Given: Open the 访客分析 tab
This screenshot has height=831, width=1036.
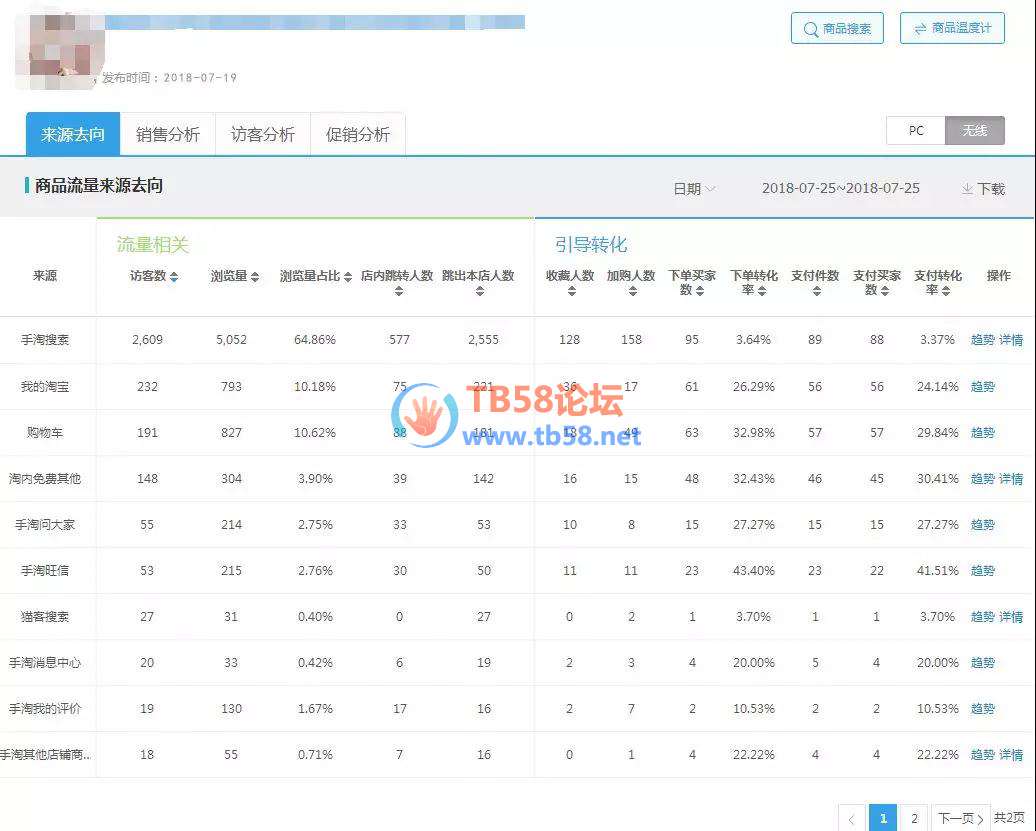Looking at the screenshot, I should coord(262,134).
